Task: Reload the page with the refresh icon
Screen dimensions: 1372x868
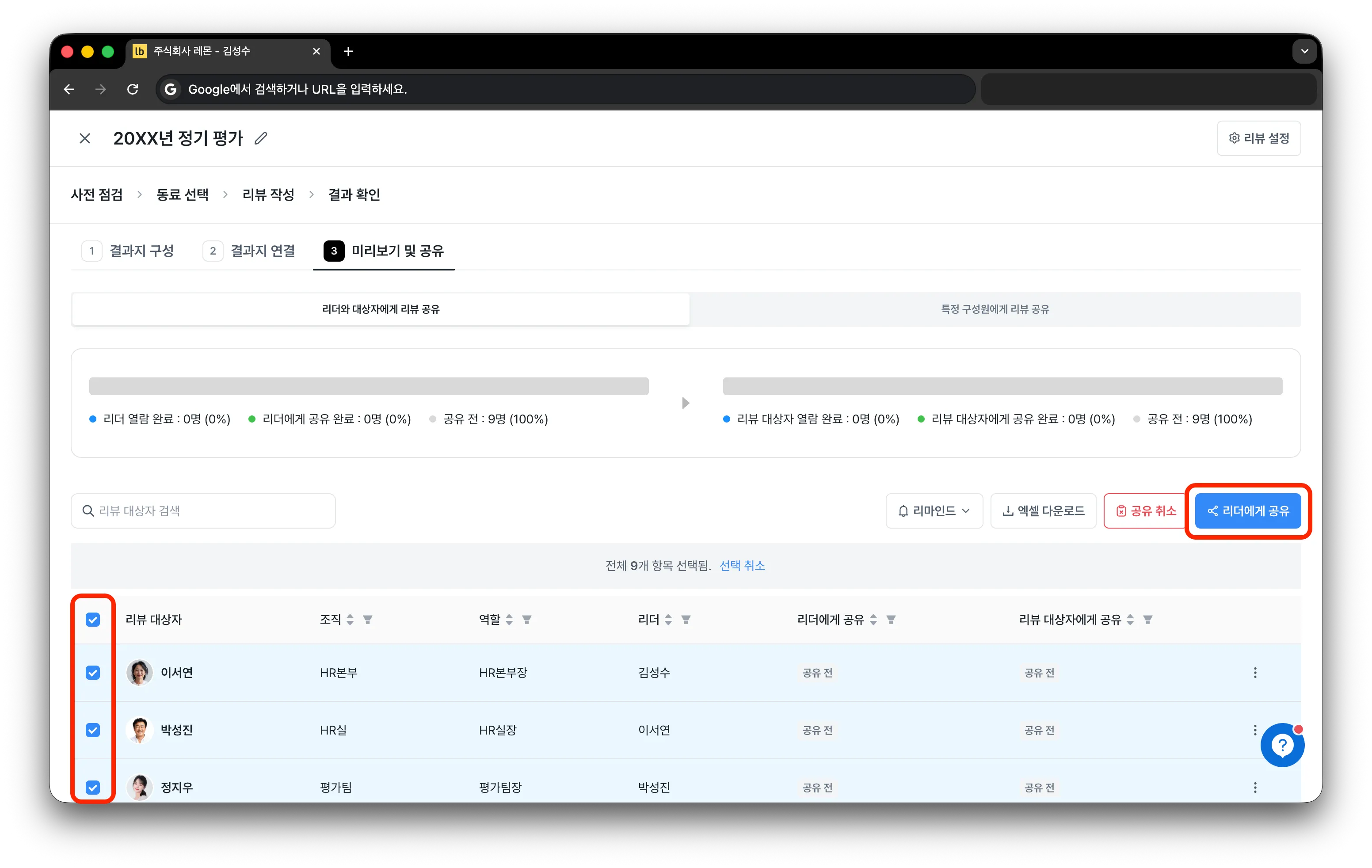Action: [133, 89]
